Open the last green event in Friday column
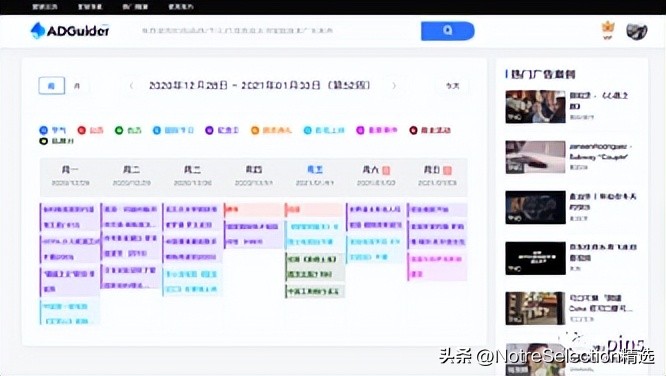This screenshot has height=376, width=666. point(315,291)
